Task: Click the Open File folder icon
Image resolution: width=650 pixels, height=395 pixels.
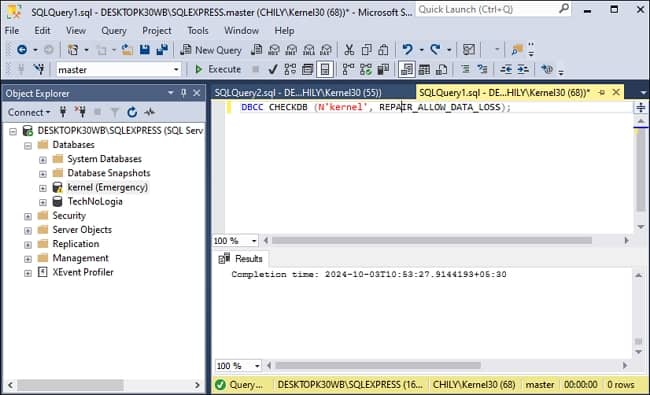Action: pyautogui.click(x=127, y=50)
